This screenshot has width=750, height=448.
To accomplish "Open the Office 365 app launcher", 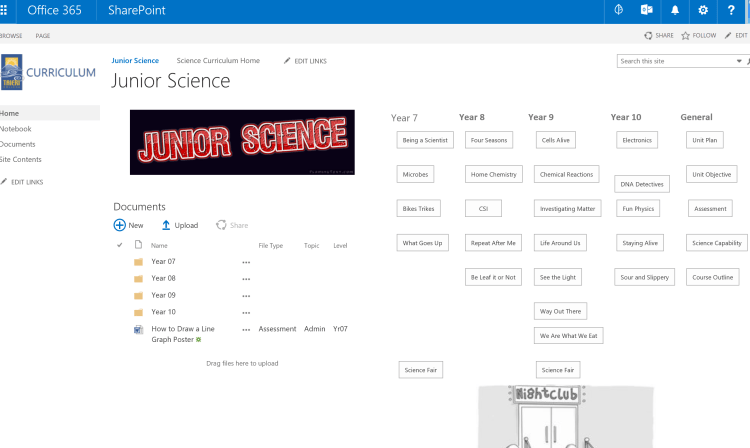I will point(8,11).
